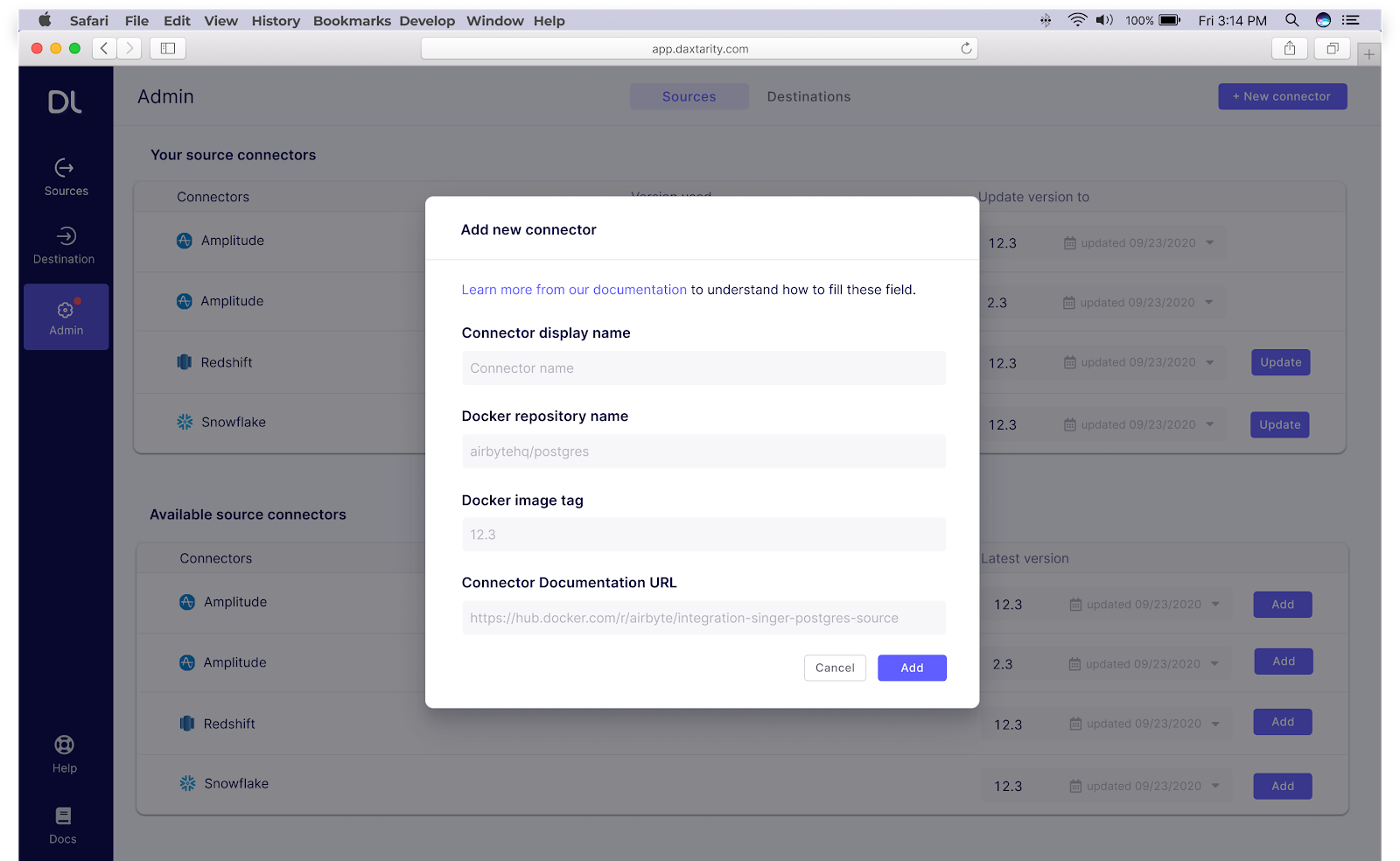Image resolution: width=1400 pixels, height=861 pixels.
Task: Add the available Amplitude 2.3 connector
Action: pos(1284,661)
